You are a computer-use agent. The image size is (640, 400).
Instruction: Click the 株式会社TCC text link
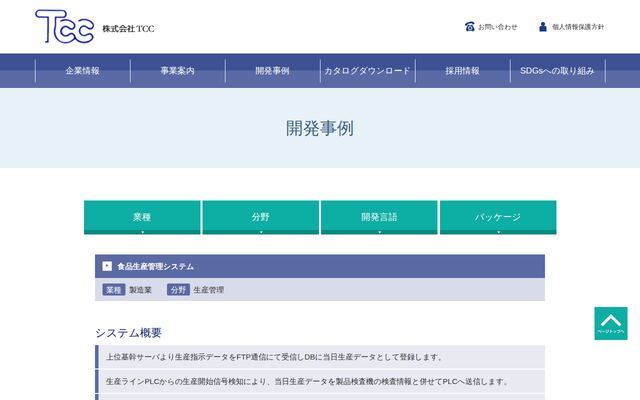(128, 29)
